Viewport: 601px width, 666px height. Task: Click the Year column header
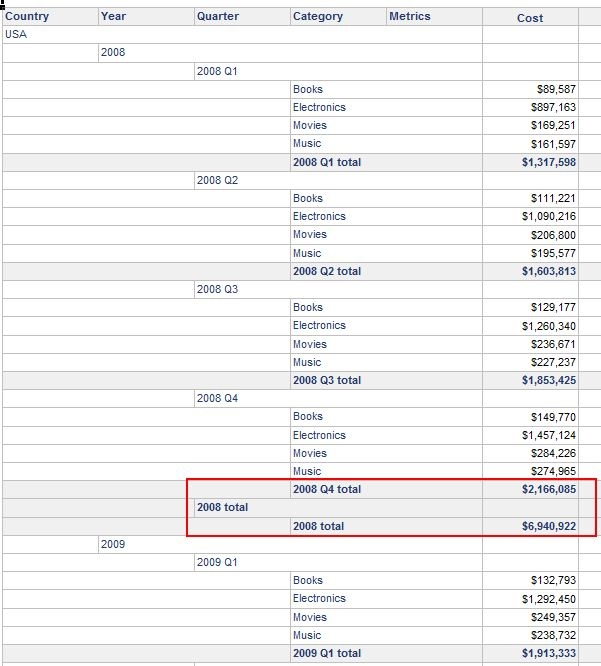[x=146, y=17]
